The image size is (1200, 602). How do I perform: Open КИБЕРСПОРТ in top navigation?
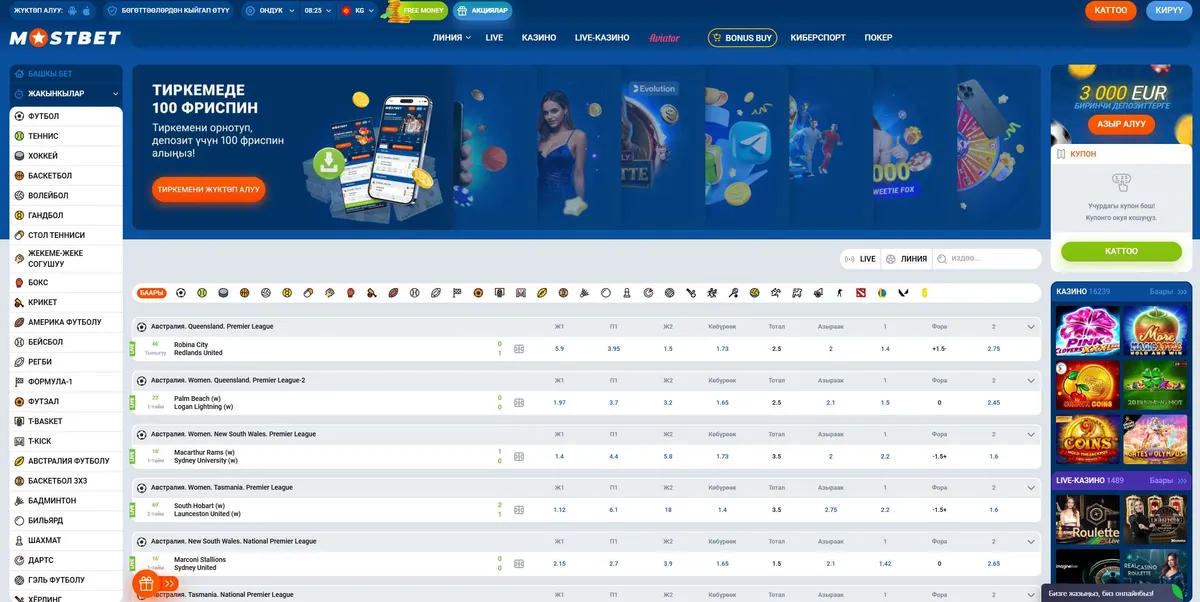click(x=818, y=38)
